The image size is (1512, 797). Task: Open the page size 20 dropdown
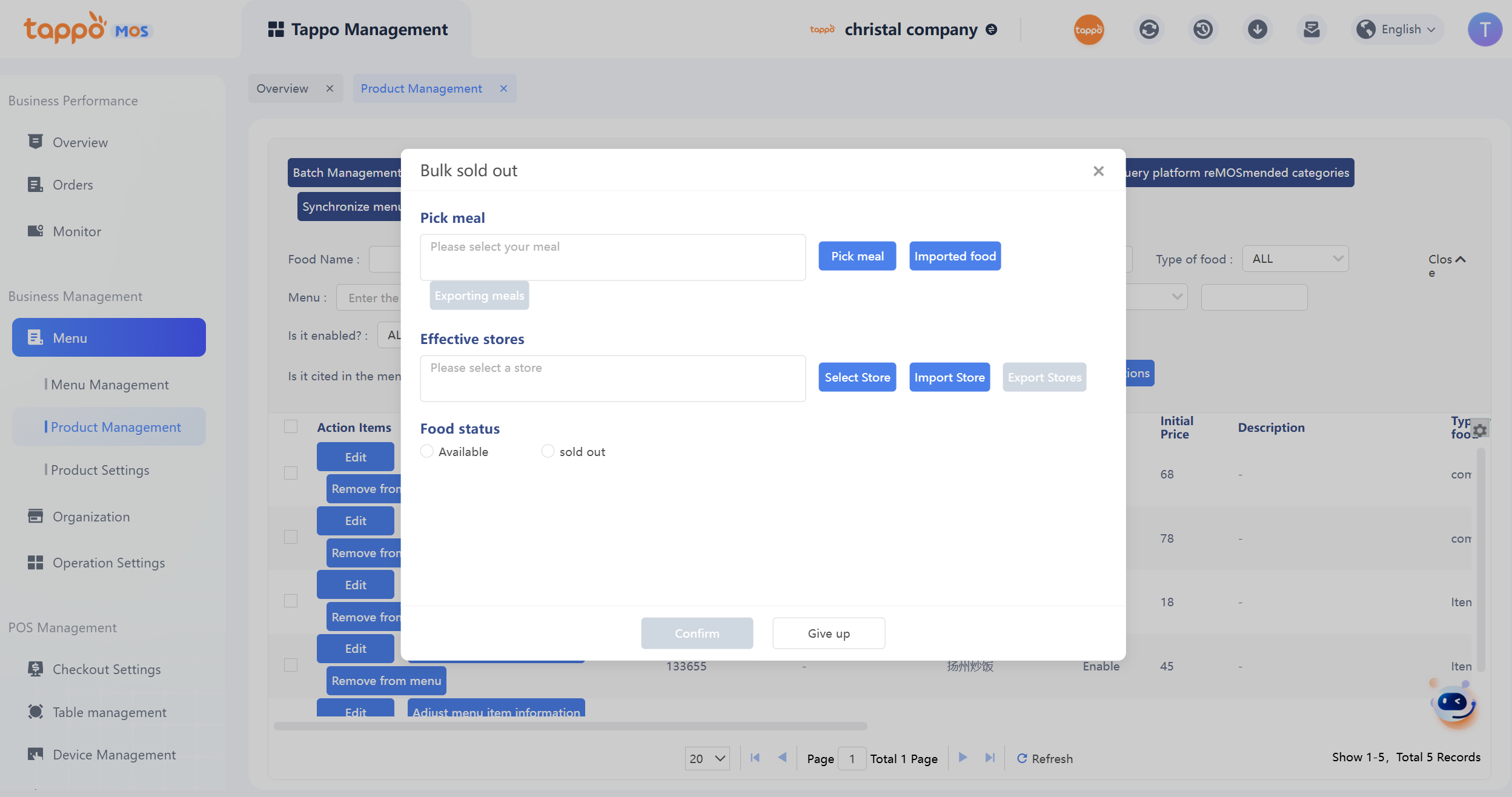pyautogui.click(x=707, y=758)
